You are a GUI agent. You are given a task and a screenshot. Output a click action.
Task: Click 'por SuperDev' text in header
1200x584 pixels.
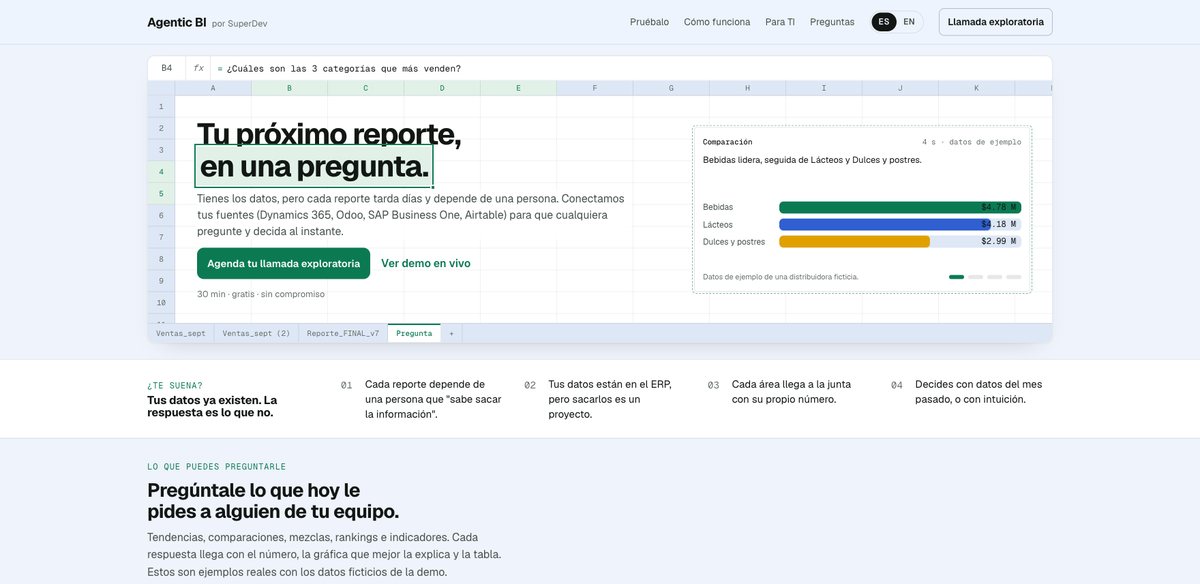point(240,23)
